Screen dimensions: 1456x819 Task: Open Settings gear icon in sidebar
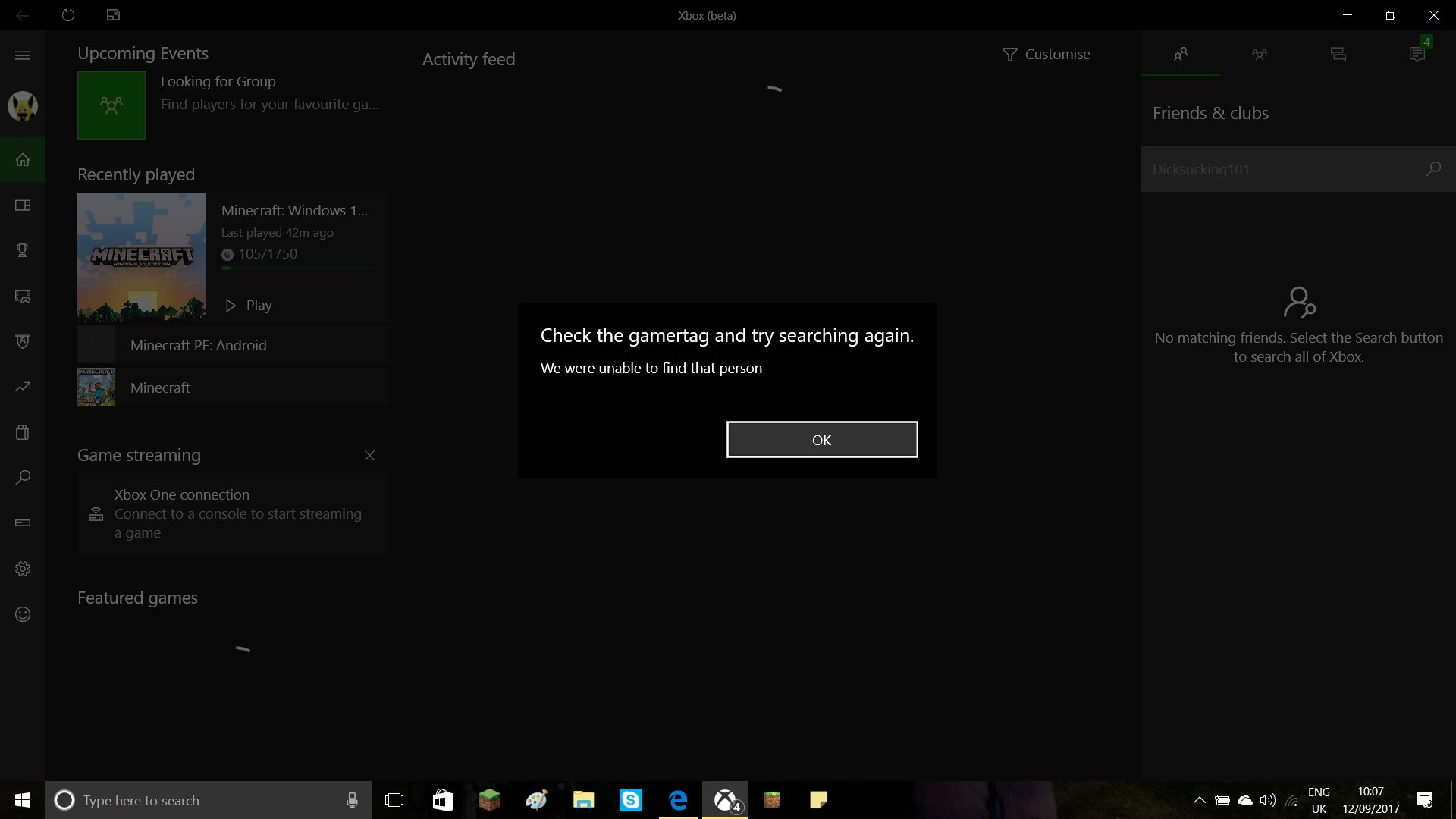pos(23,569)
